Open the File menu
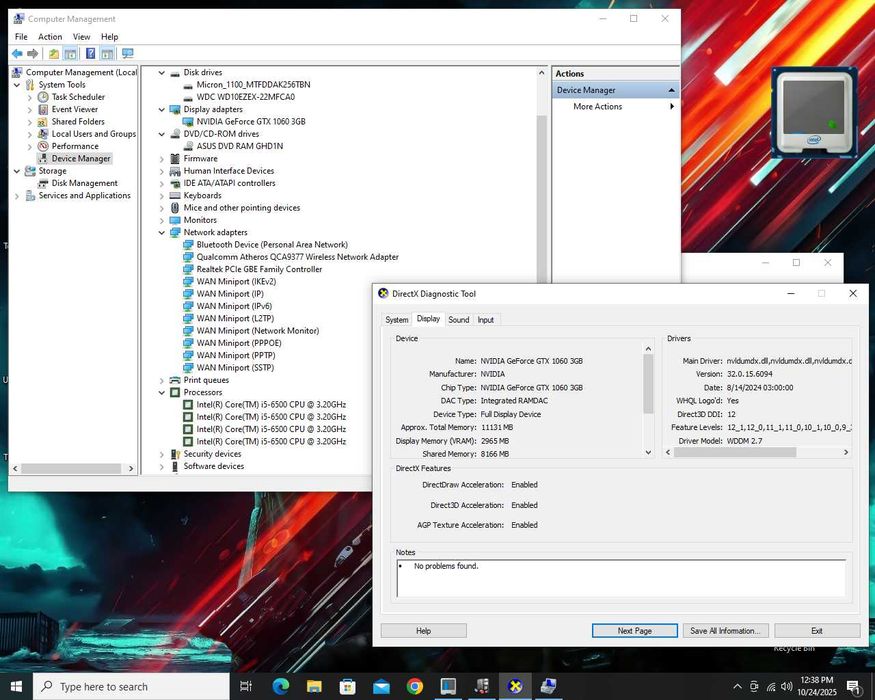875x700 pixels. pos(21,36)
